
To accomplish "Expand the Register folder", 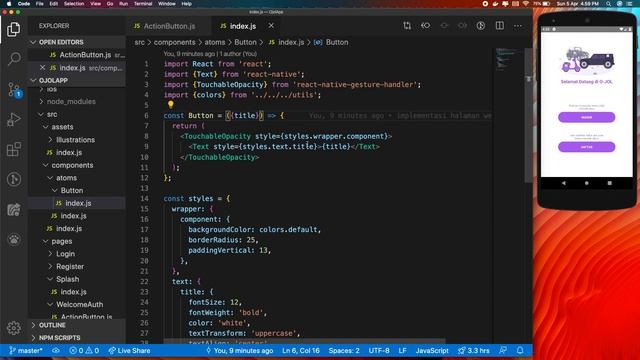I will [77, 267].
